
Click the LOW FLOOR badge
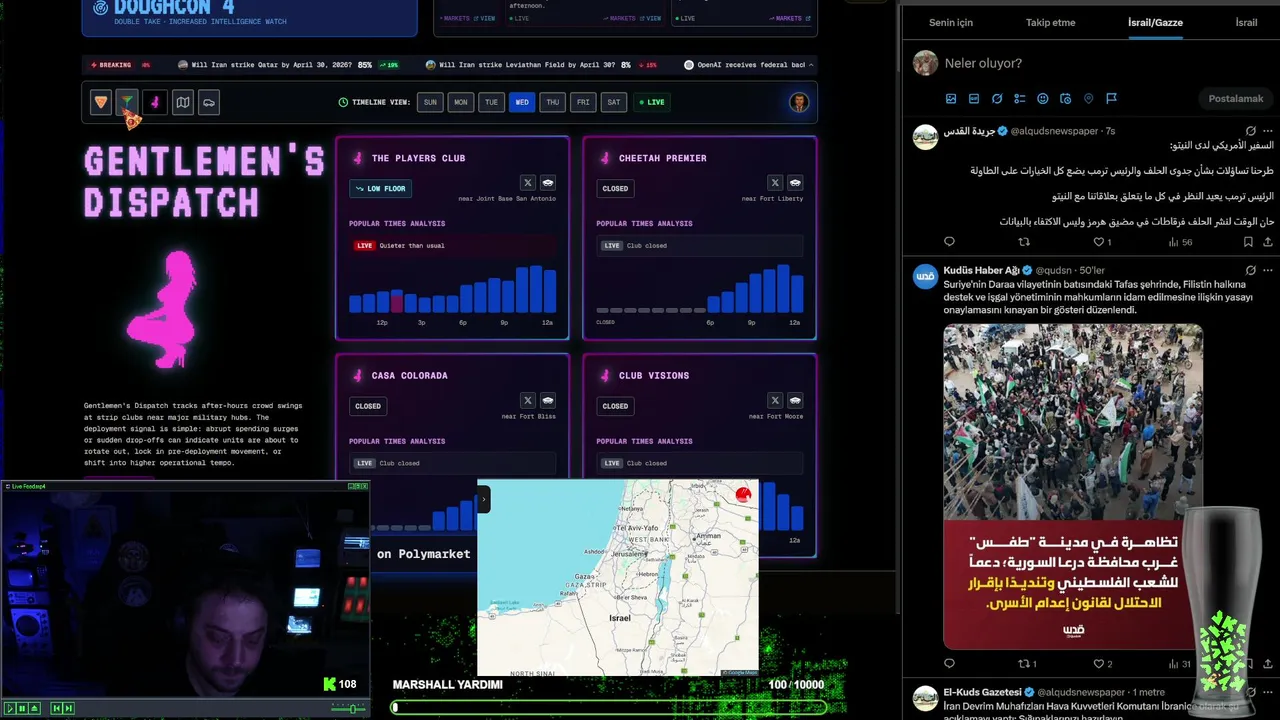380,188
